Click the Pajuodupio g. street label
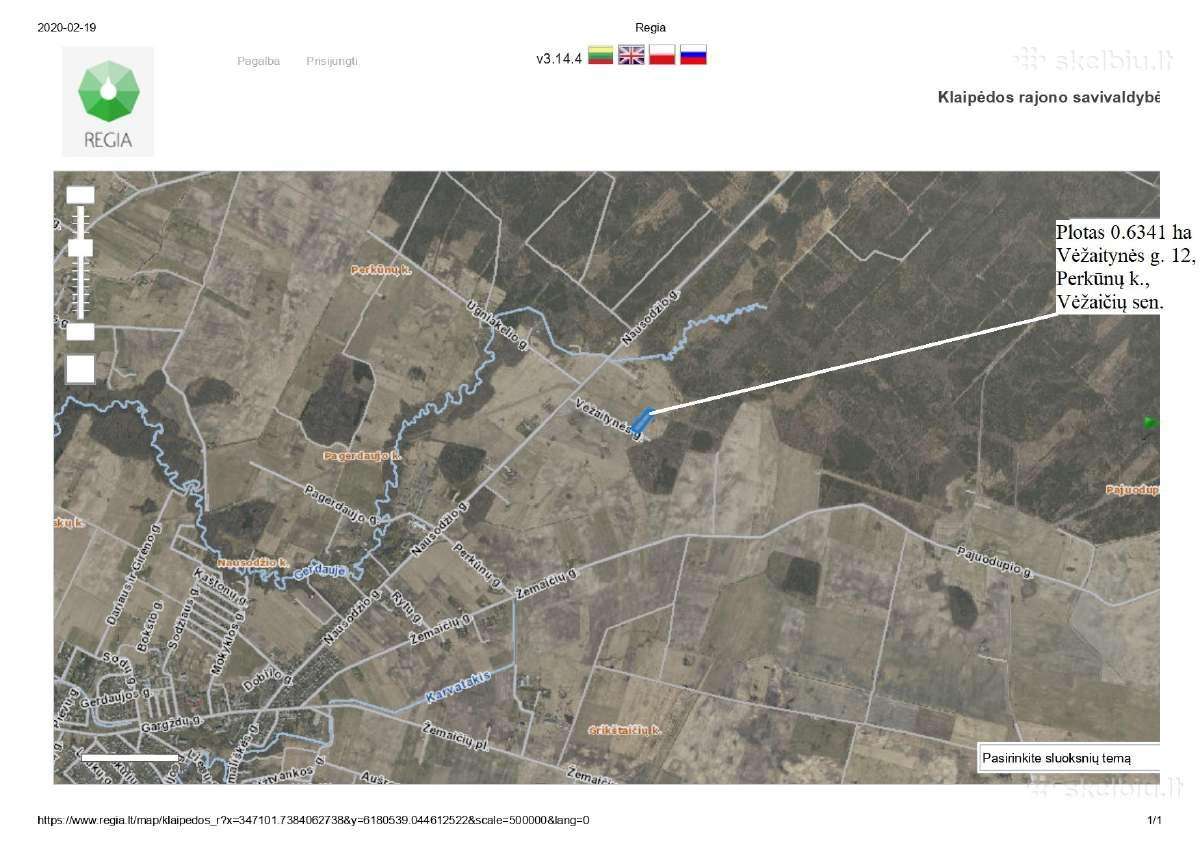1200x848 pixels. point(994,563)
